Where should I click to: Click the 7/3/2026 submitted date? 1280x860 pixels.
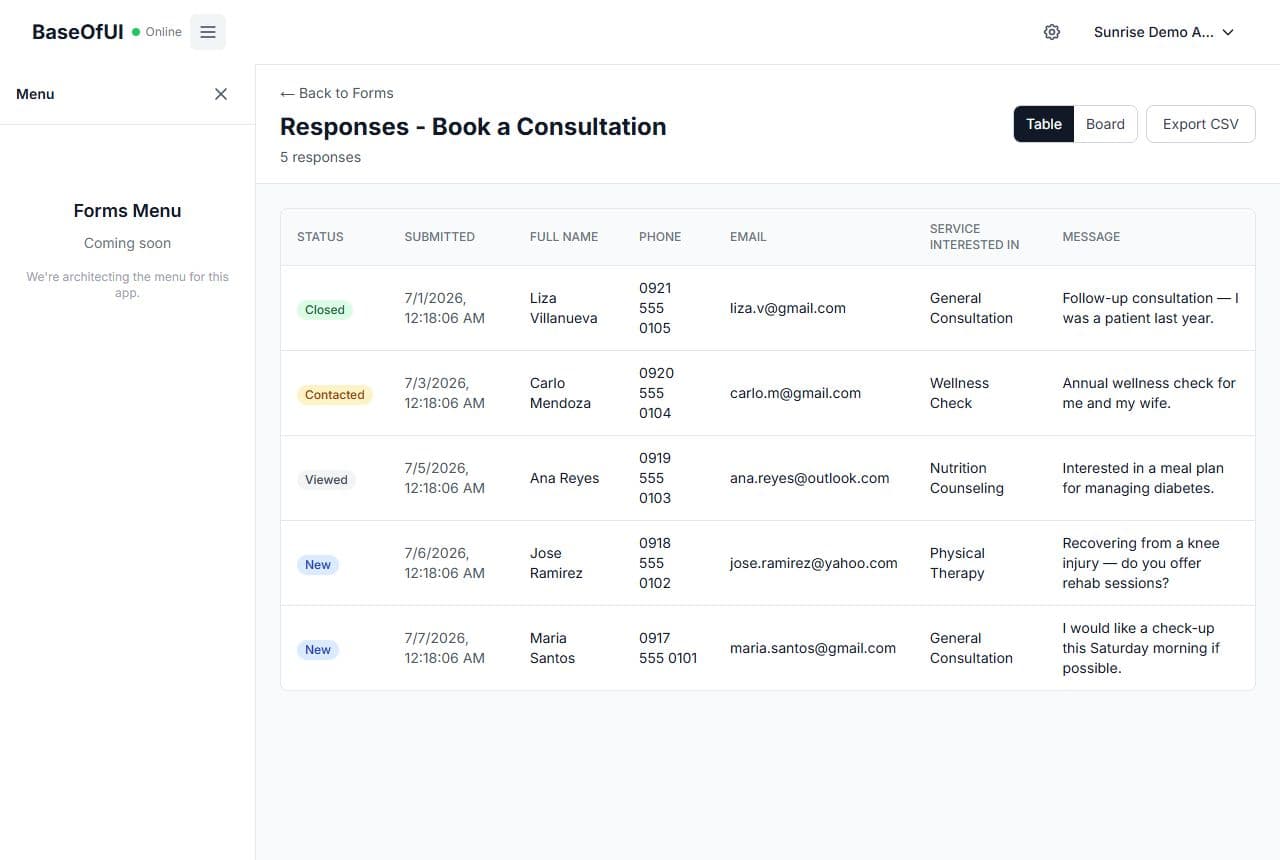(445, 393)
